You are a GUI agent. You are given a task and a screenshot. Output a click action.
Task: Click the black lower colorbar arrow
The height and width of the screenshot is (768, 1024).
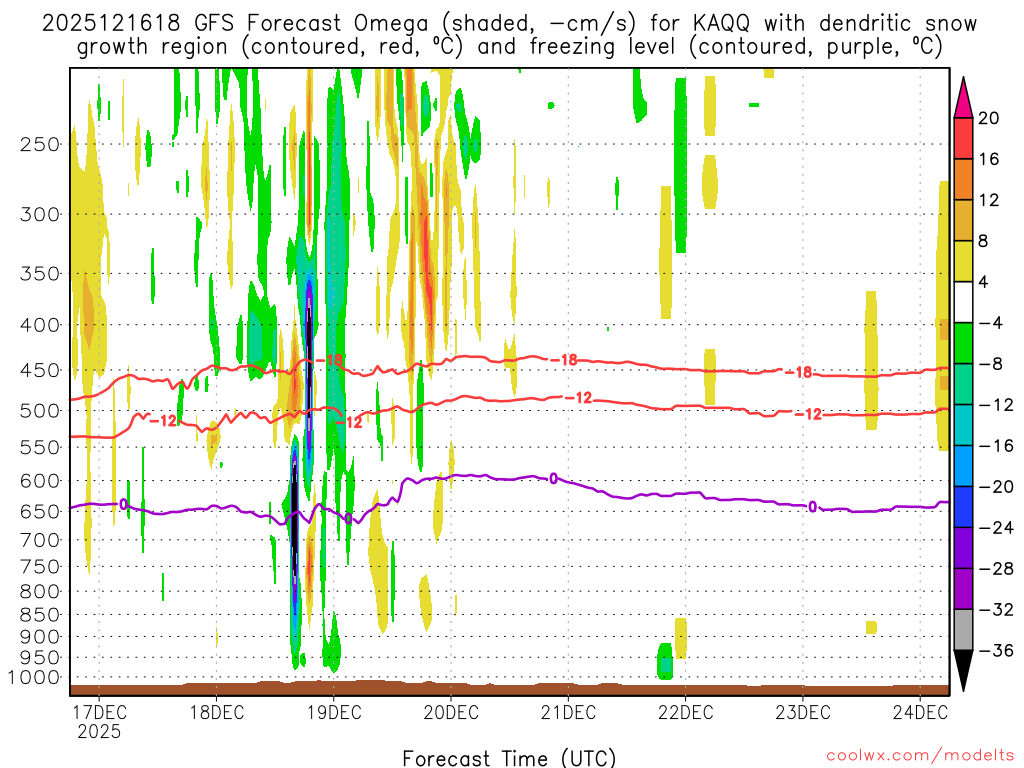pyautogui.click(x=963, y=671)
